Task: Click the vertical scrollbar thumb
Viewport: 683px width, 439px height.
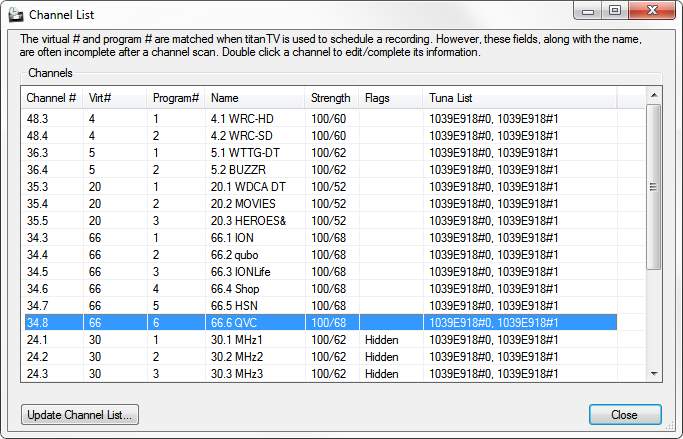Action: (654, 187)
